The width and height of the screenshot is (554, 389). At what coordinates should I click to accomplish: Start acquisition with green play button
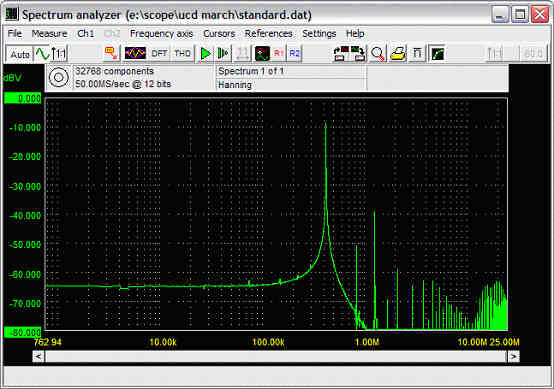pyautogui.click(x=206, y=54)
